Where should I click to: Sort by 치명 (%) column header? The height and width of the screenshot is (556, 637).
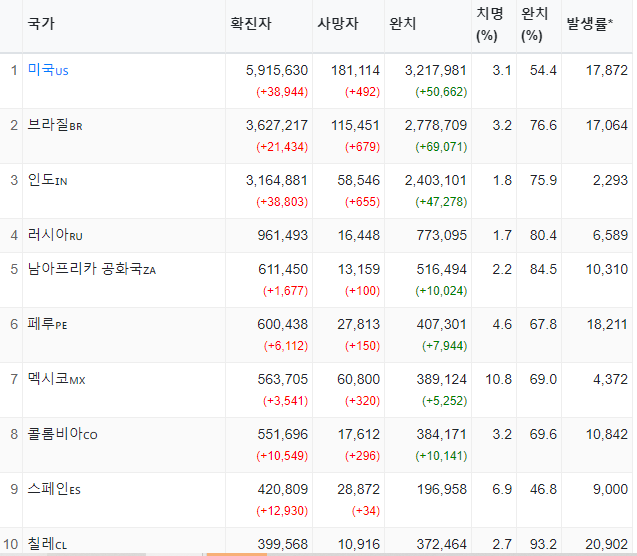488,24
